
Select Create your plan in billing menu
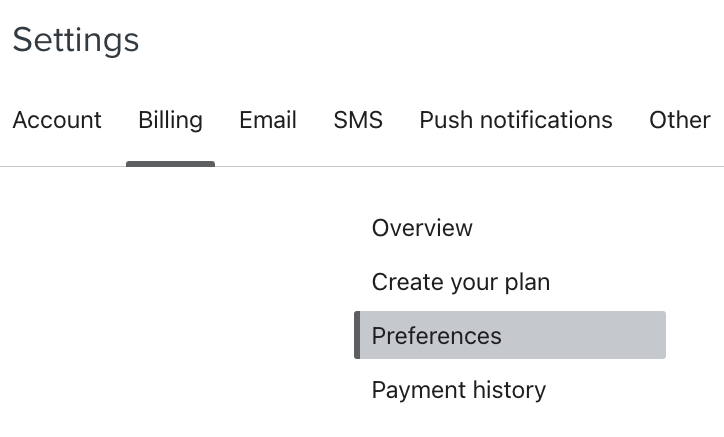click(461, 282)
